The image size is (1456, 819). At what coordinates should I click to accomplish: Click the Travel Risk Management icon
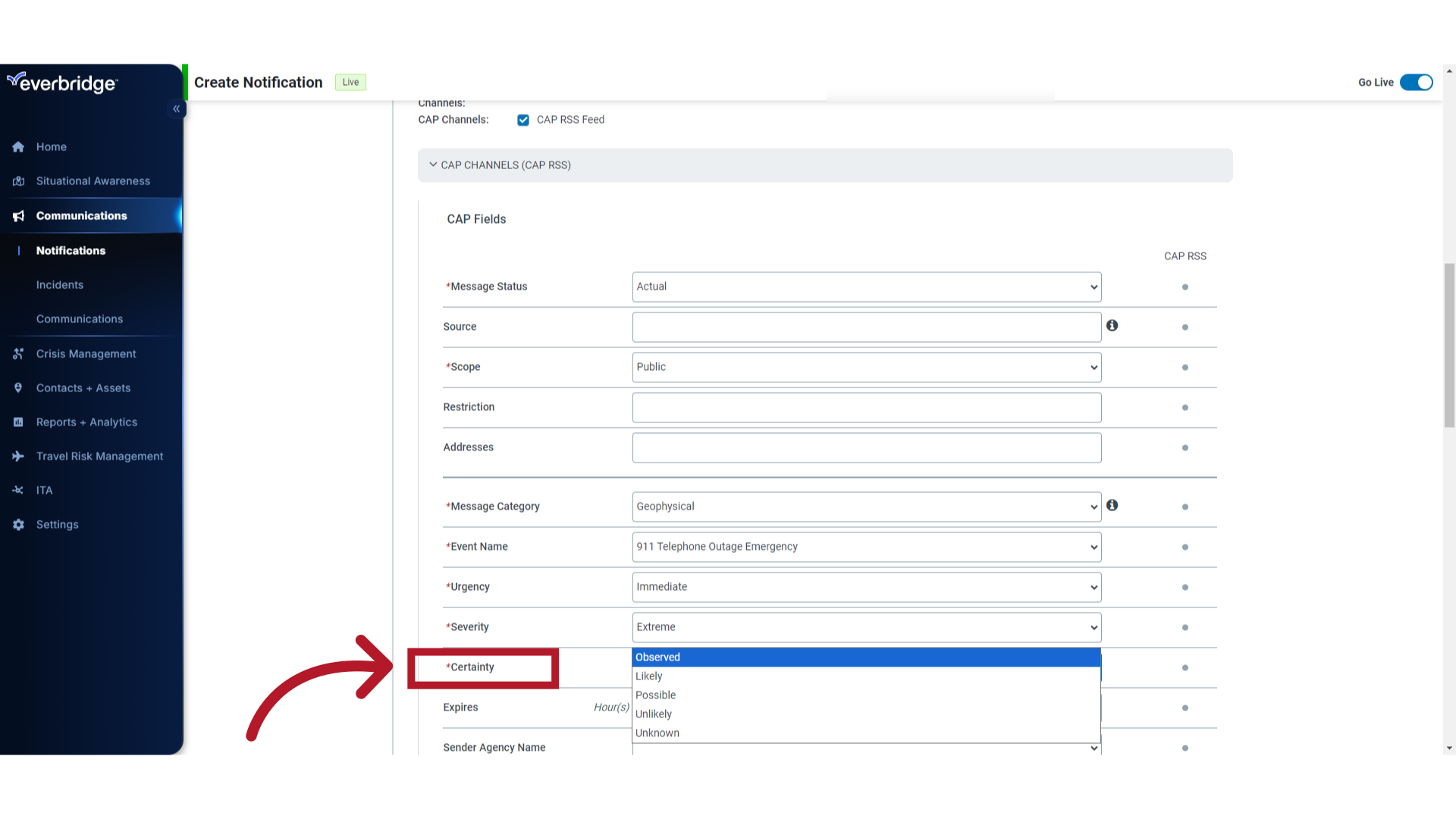18,455
